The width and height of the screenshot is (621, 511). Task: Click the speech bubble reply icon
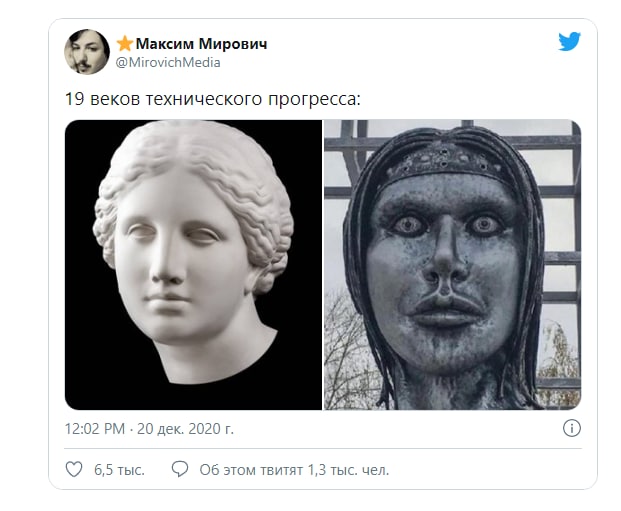point(180,469)
